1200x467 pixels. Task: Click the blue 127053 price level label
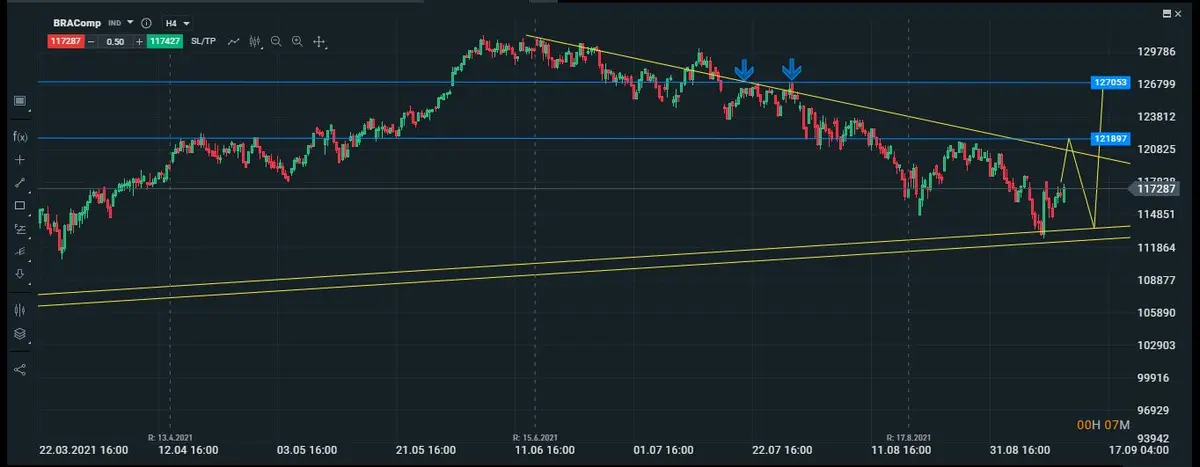tap(1110, 83)
